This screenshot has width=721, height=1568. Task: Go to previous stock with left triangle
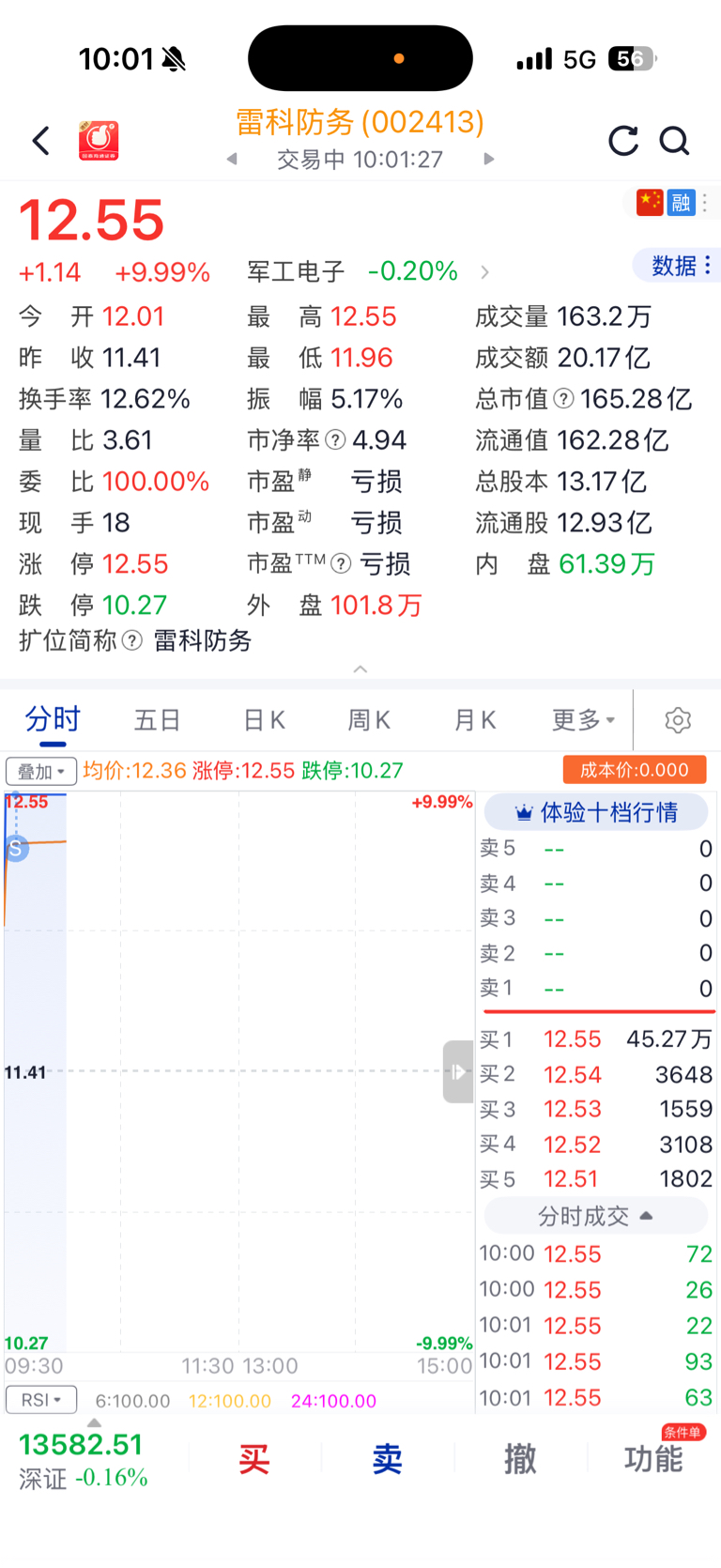tap(232, 160)
